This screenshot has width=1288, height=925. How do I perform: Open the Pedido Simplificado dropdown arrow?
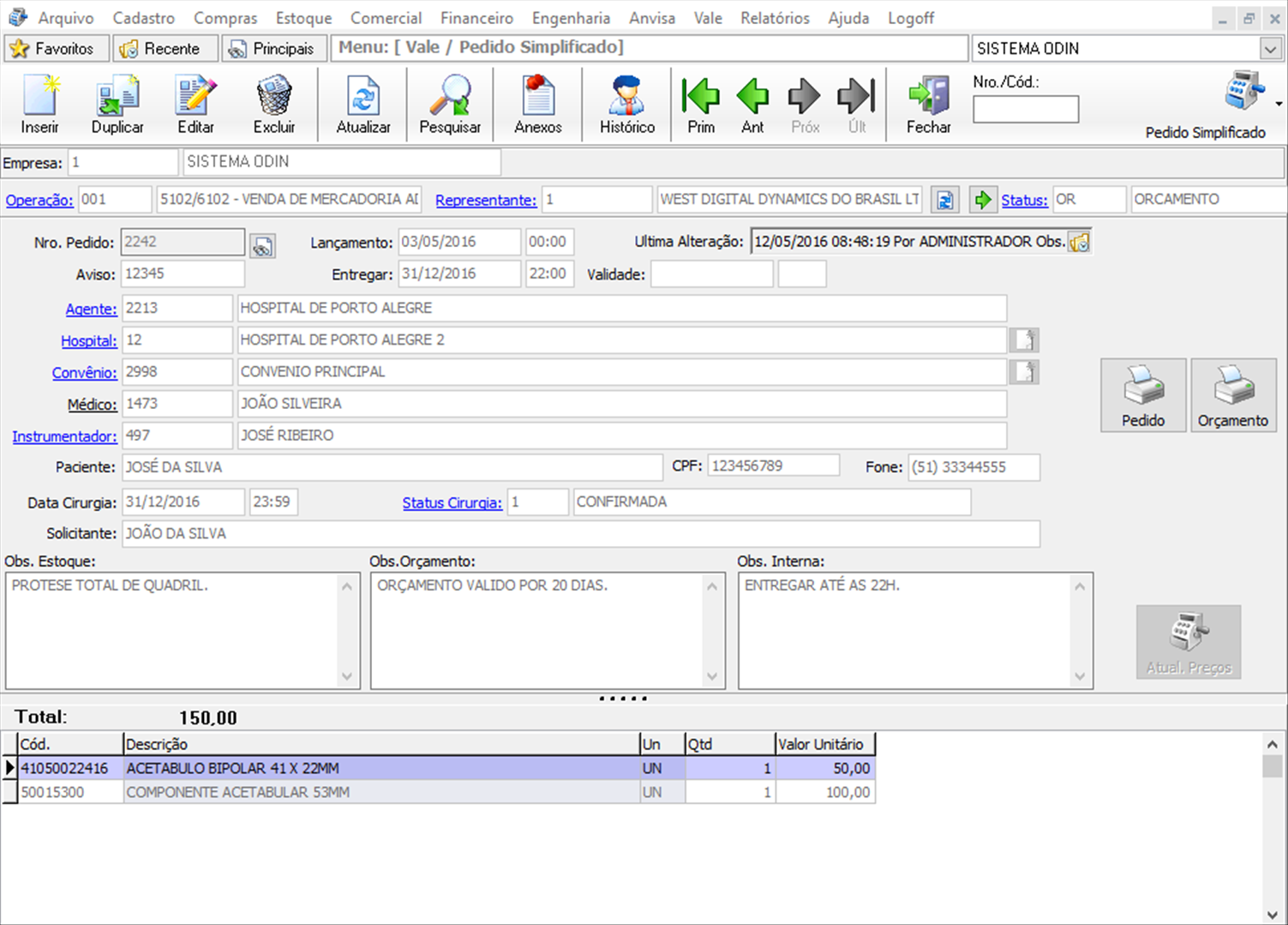(x=1279, y=104)
